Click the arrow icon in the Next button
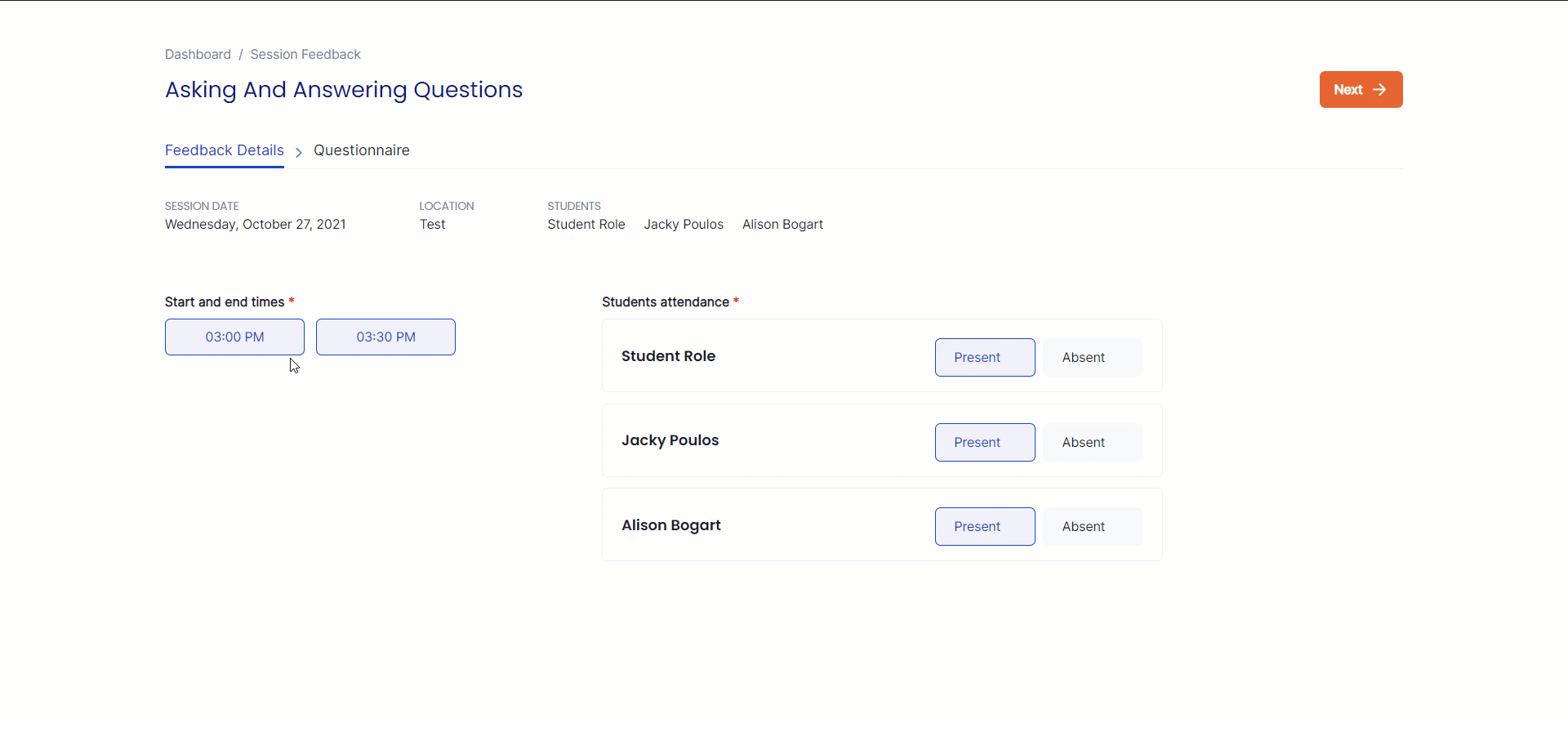This screenshot has height=732, width=1568. click(x=1379, y=90)
